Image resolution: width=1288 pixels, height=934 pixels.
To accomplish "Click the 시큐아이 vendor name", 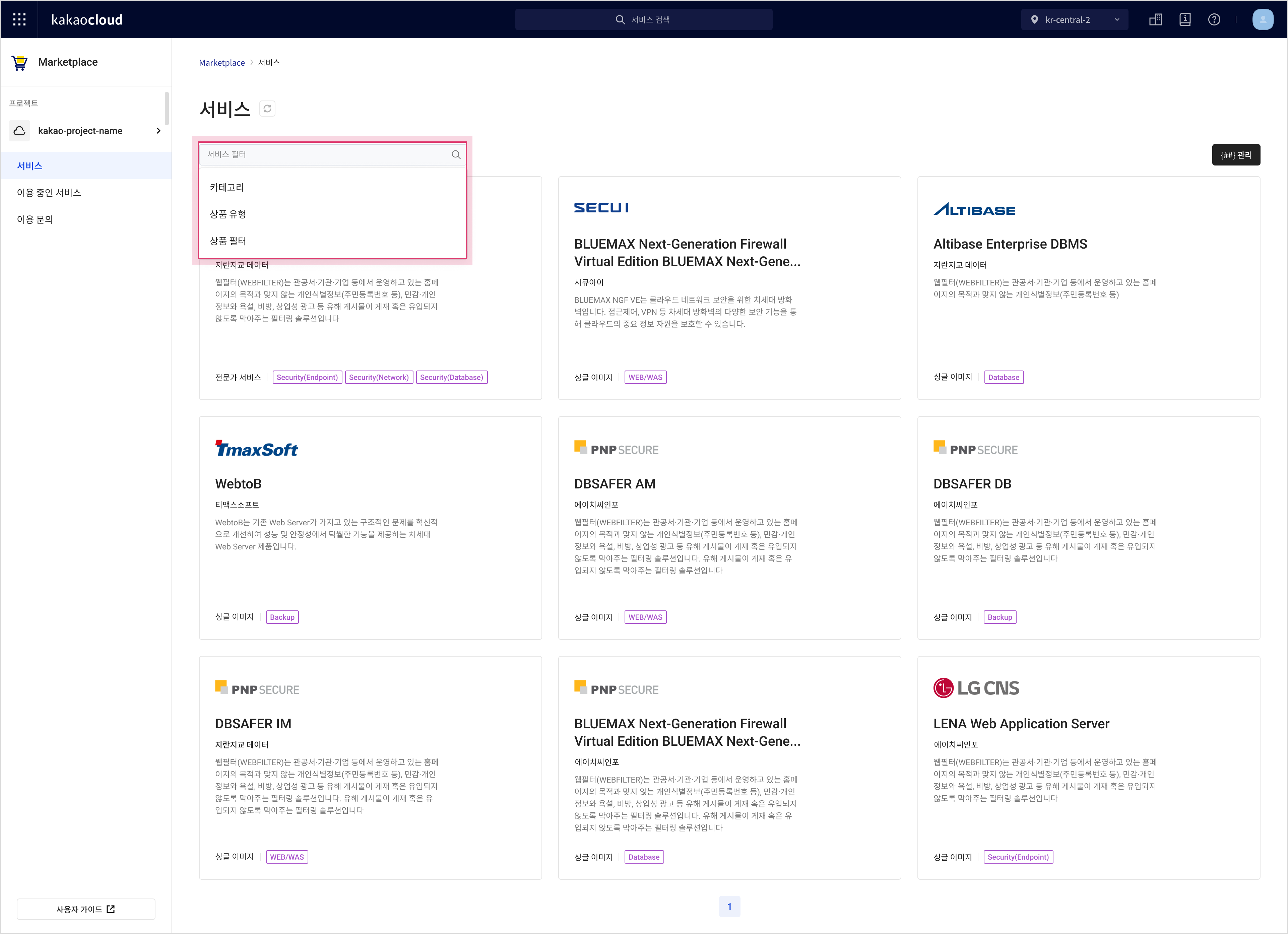I will point(588,282).
